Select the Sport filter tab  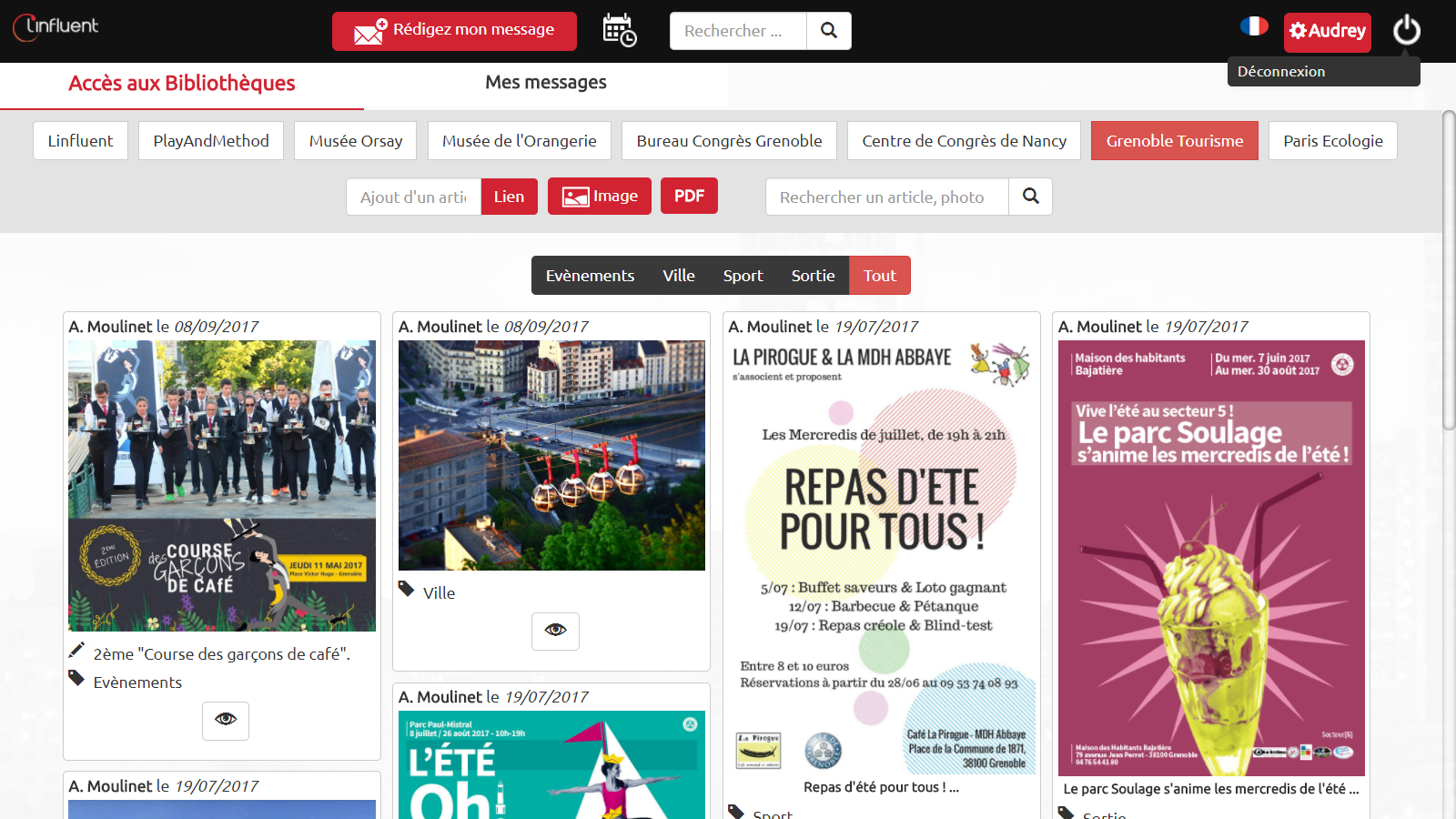pyautogui.click(x=743, y=276)
